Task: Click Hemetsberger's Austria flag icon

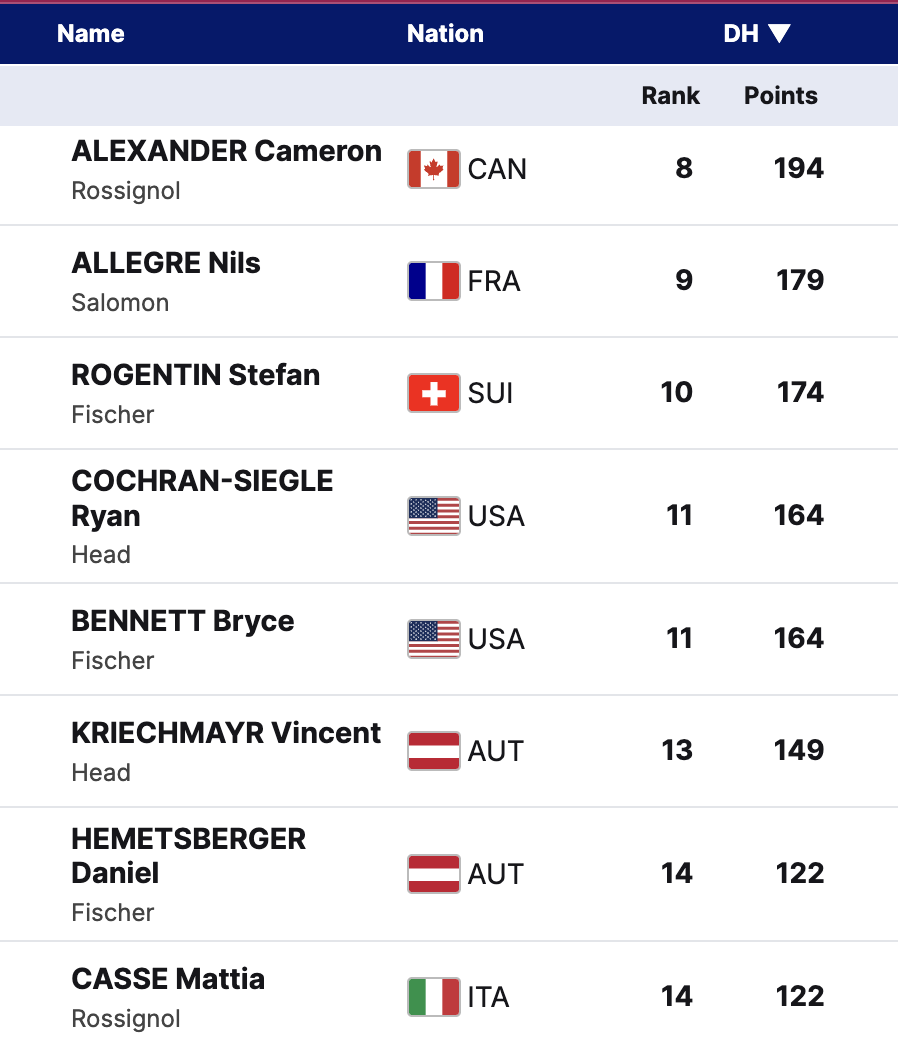Action: click(433, 874)
